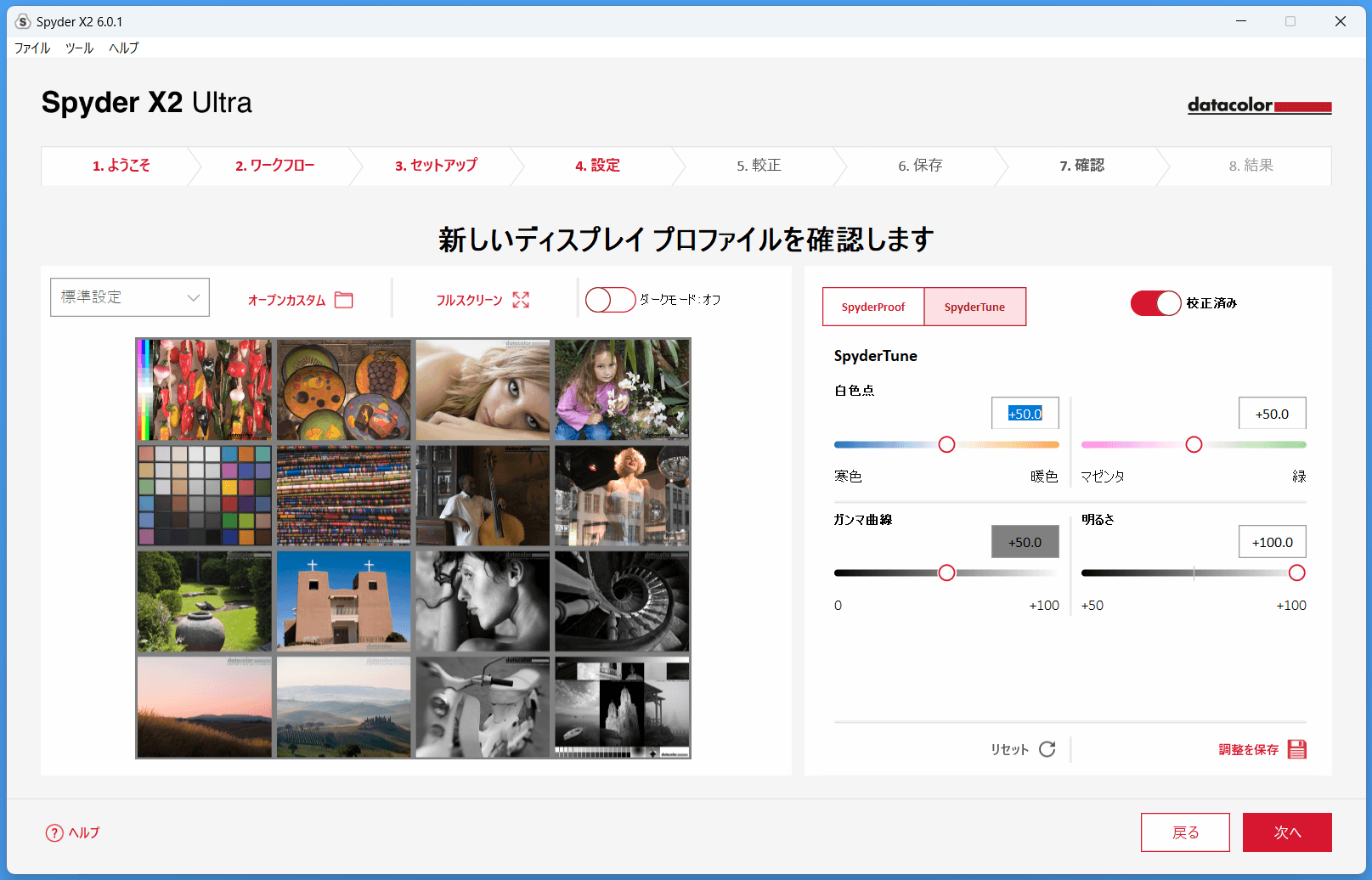Click the save adjustments floppy disk icon
Screen dimensions: 1372x880
pyautogui.click(x=1297, y=749)
